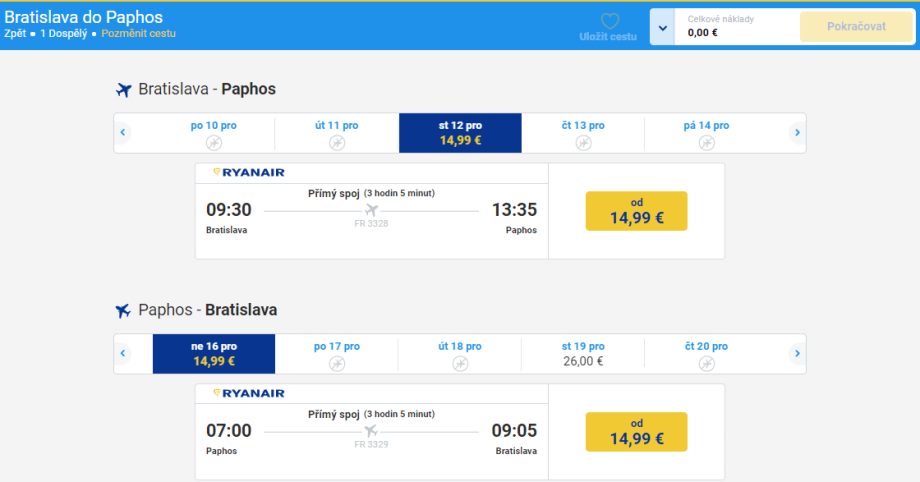Image resolution: width=920 pixels, height=482 pixels.
Task: Choose the čt 13 pro outbound date
Action: click(583, 133)
